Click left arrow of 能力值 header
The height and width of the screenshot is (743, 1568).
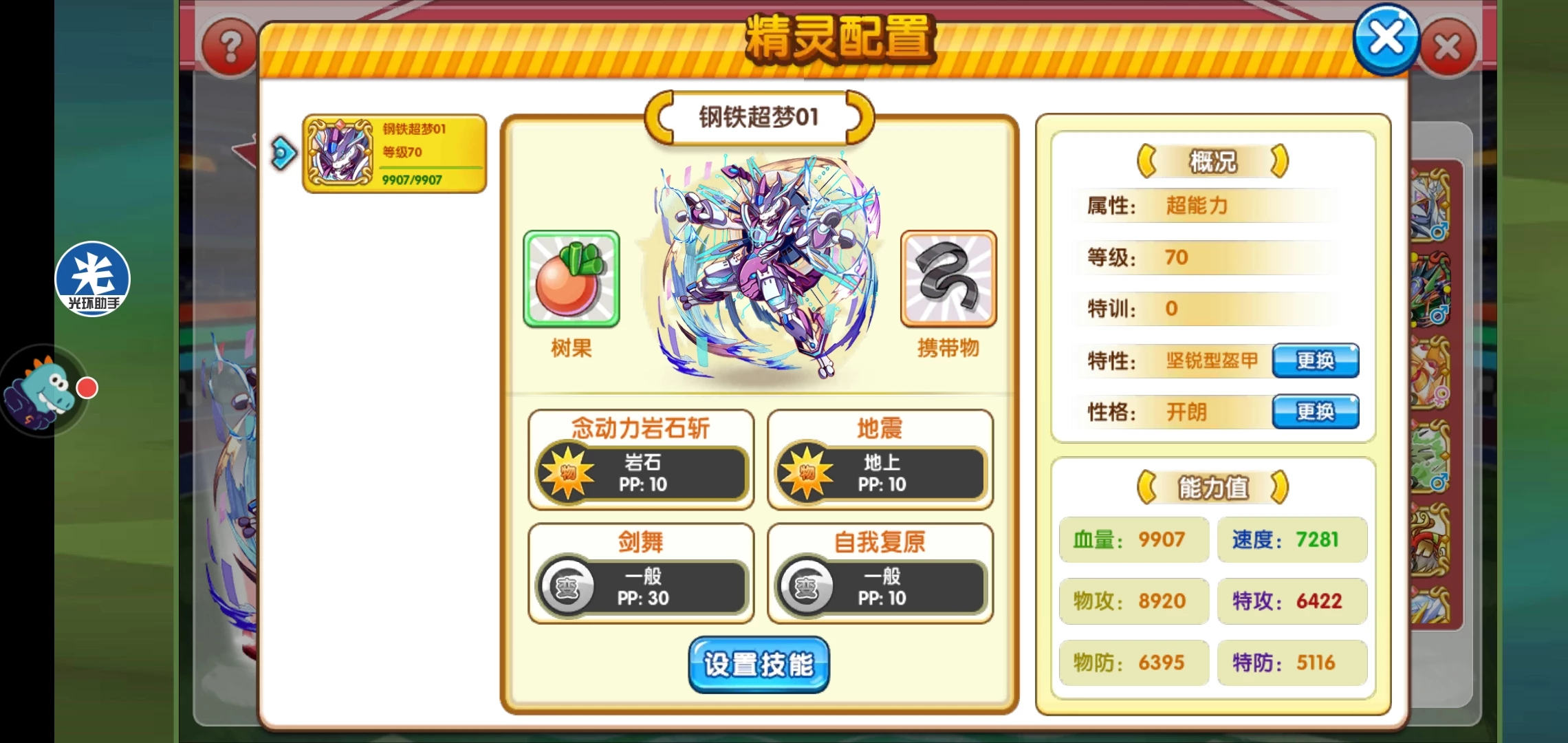coord(1147,488)
